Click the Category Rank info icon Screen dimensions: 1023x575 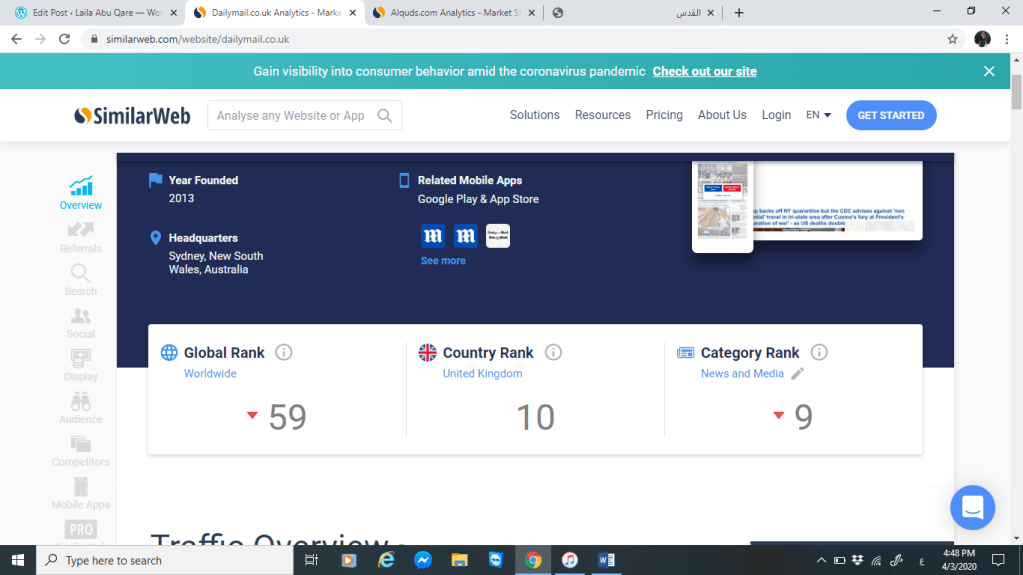[x=819, y=352]
